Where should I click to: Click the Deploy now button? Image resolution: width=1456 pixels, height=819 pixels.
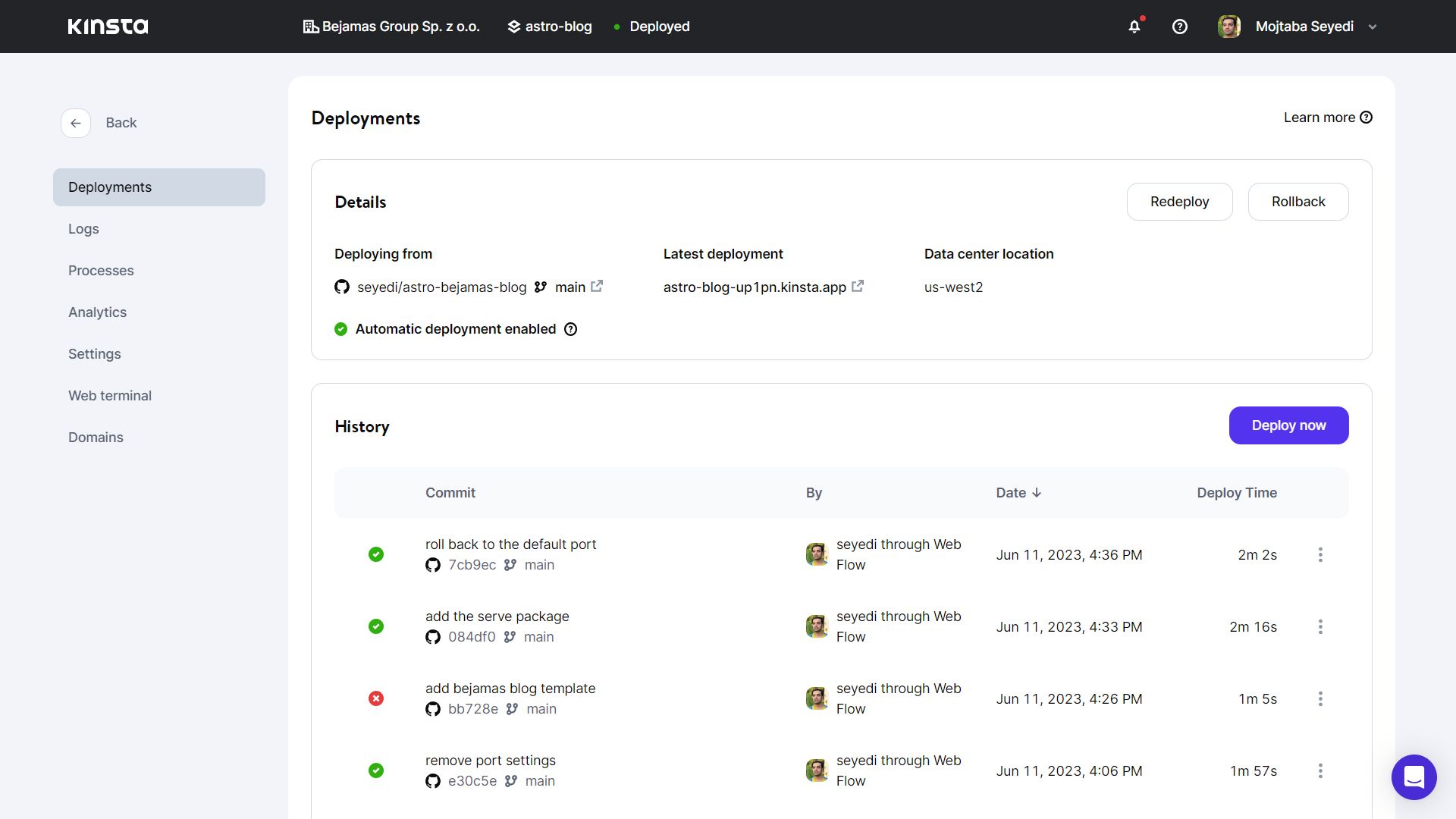tap(1288, 425)
